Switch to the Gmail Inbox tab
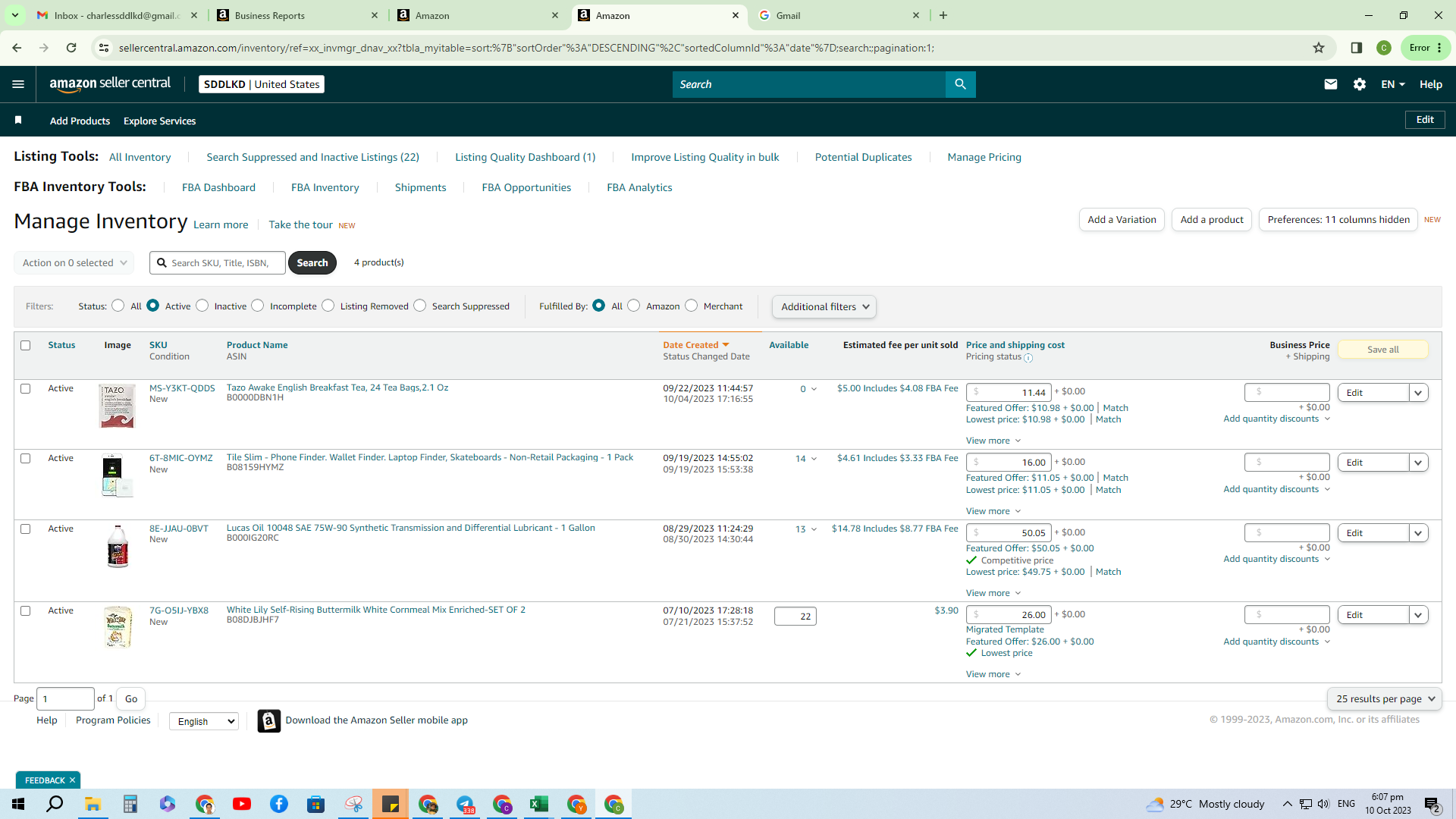Viewport: 1456px width, 819px height. coord(116,15)
